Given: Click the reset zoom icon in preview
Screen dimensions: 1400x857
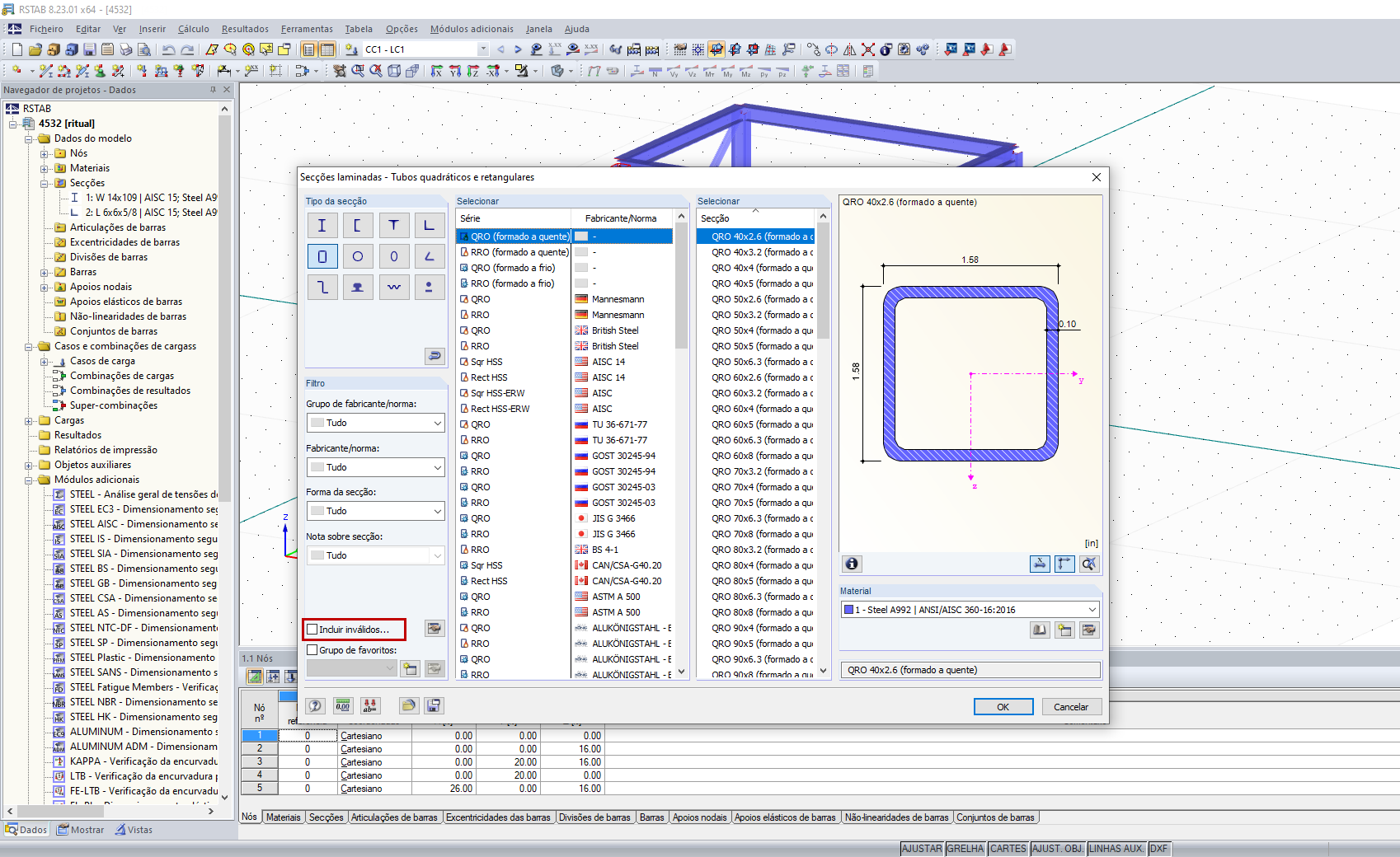Looking at the screenshot, I should click(1089, 564).
